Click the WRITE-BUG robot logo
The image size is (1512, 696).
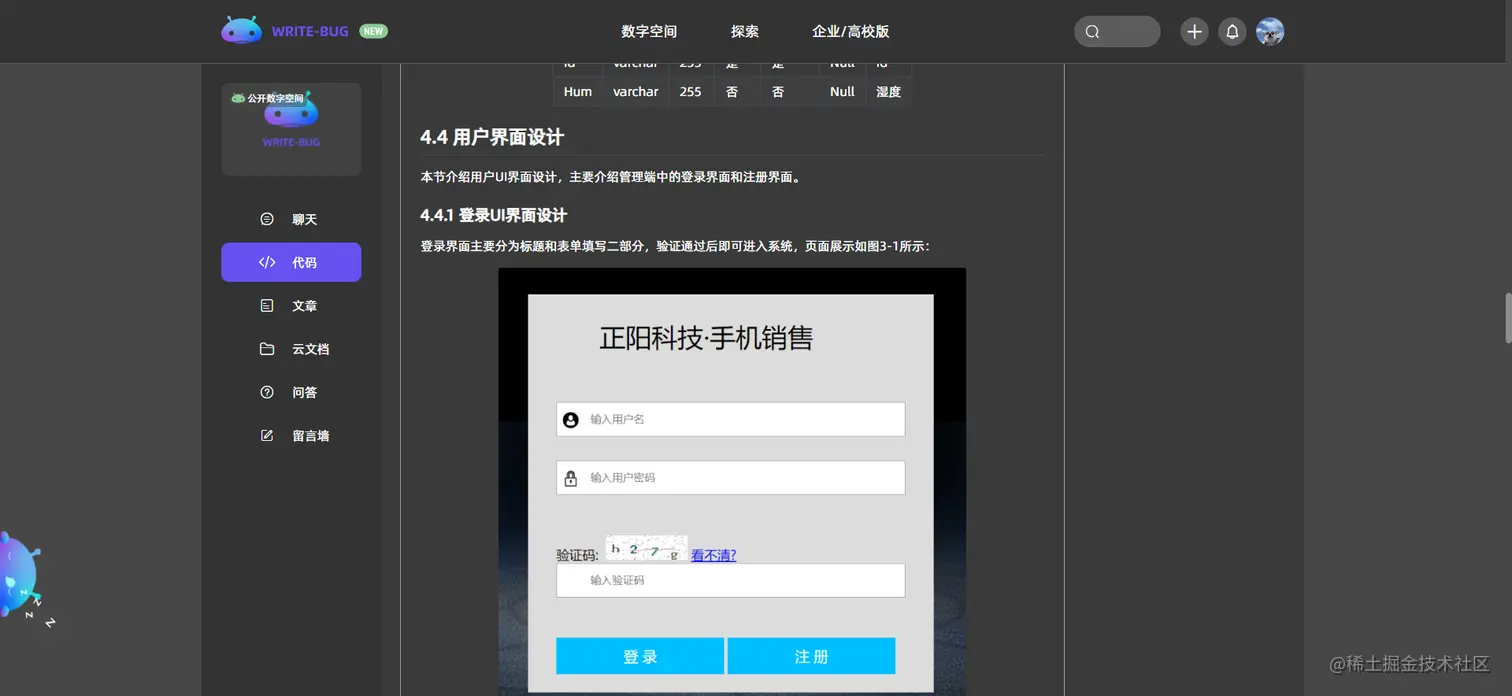click(240, 29)
